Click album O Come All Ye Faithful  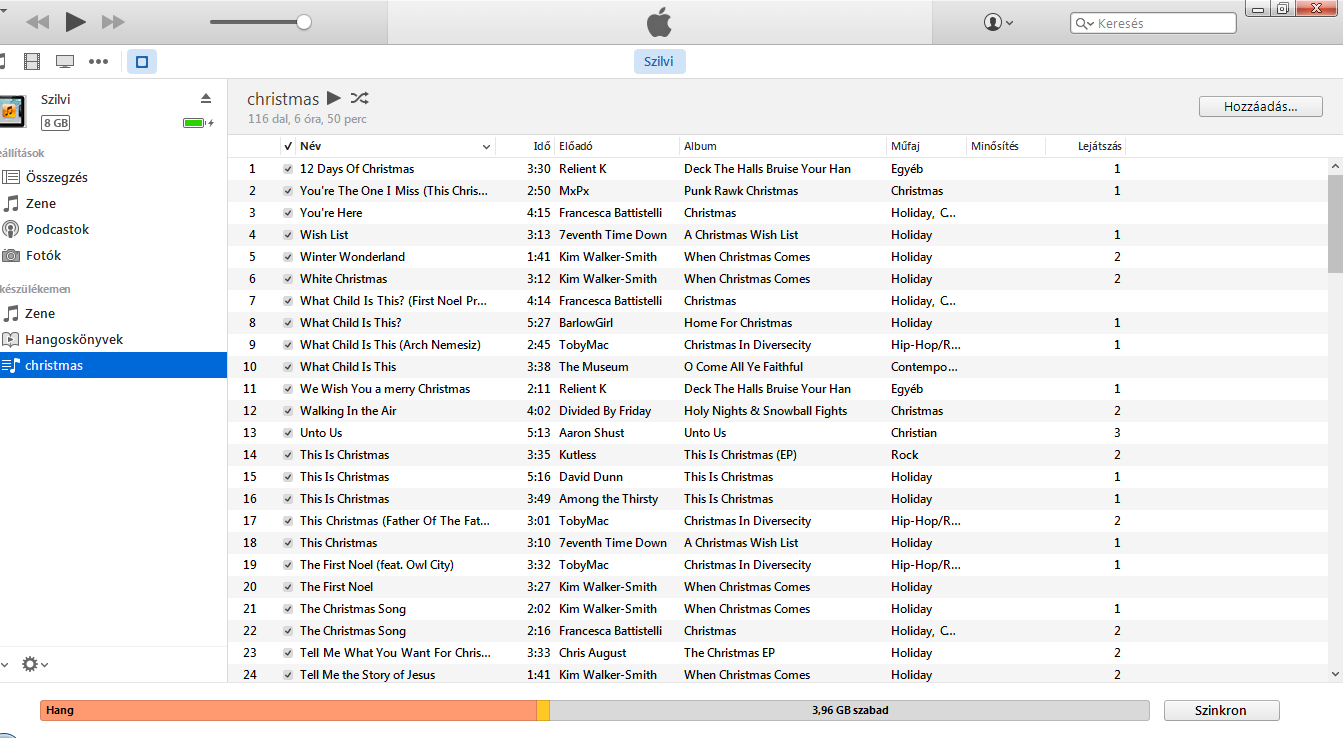click(x=743, y=367)
